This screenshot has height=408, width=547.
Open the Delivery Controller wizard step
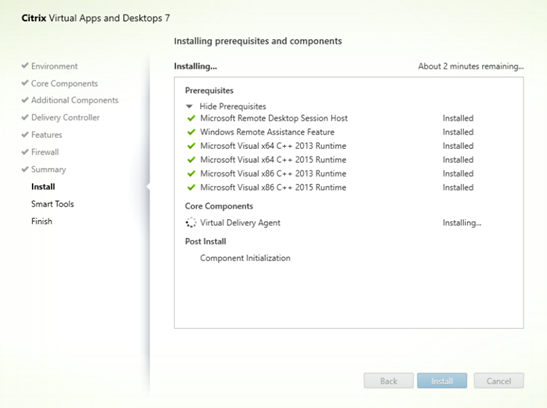(x=66, y=118)
